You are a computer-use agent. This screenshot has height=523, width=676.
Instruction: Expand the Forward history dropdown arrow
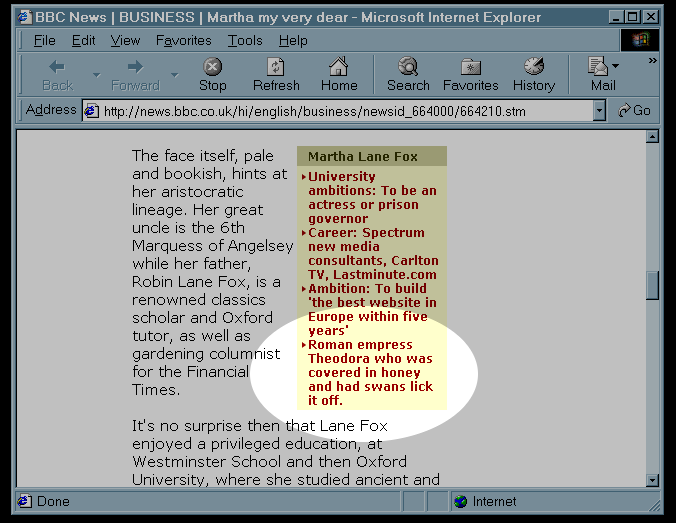(175, 75)
